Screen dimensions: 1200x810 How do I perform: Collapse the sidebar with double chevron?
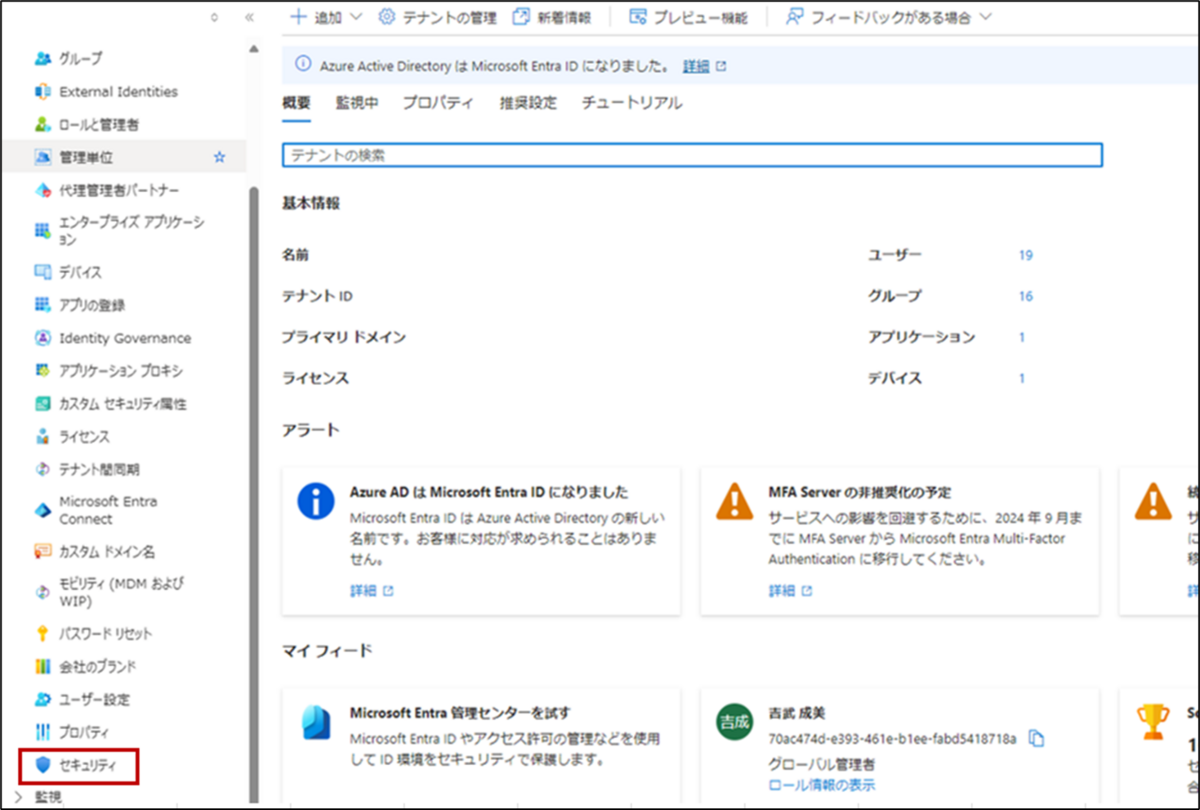pyautogui.click(x=248, y=17)
